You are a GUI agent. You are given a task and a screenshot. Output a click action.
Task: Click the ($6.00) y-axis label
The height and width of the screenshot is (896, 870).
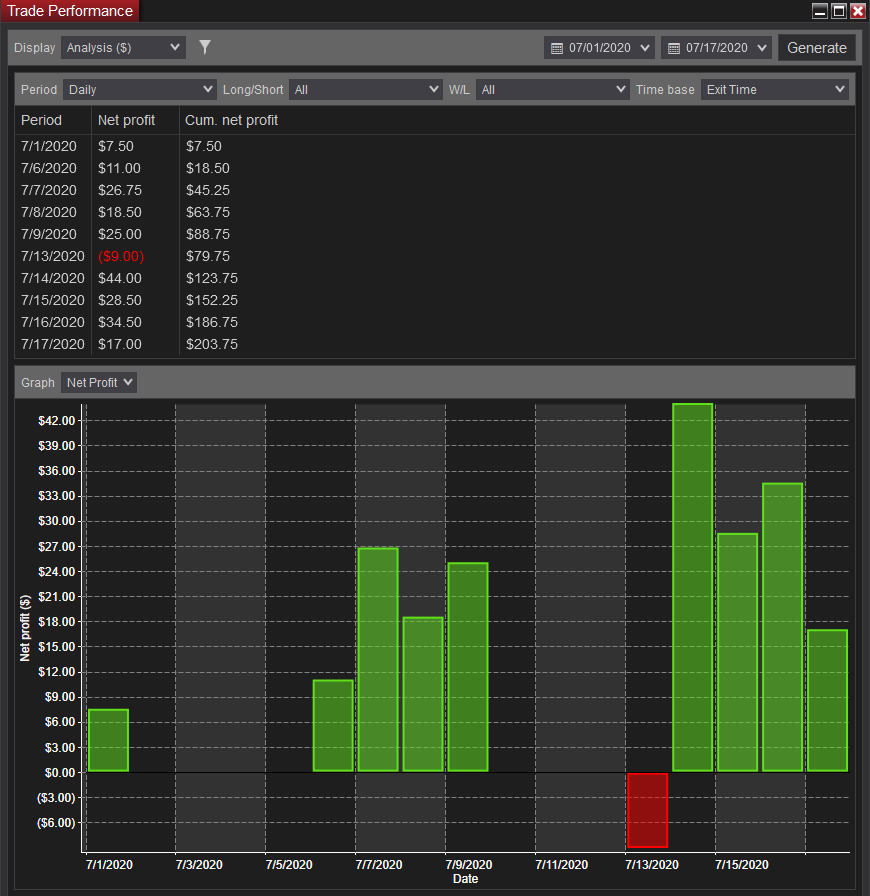[56, 823]
